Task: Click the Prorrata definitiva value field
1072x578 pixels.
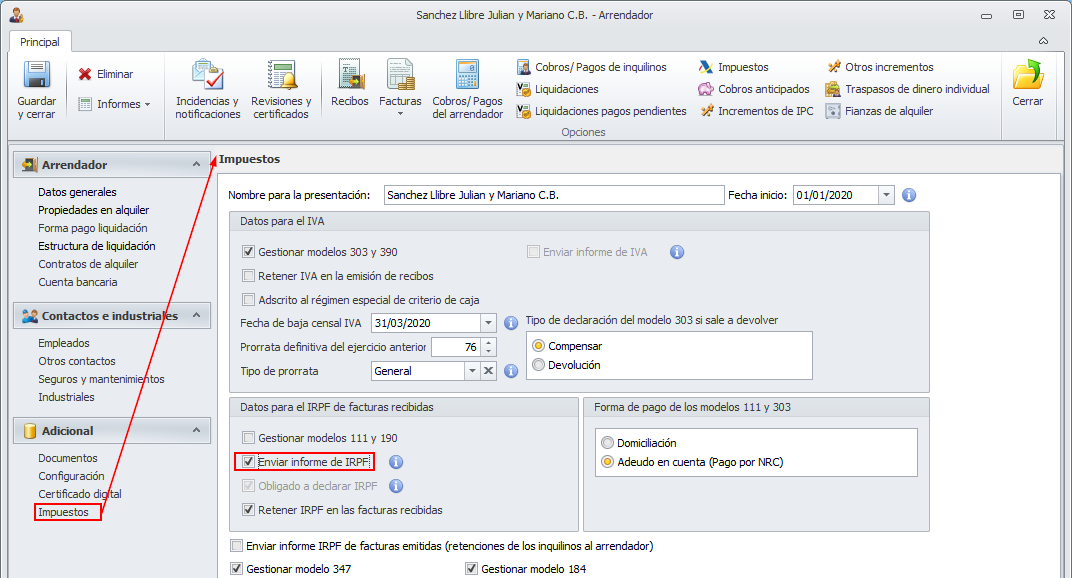Action: tap(456, 347)
